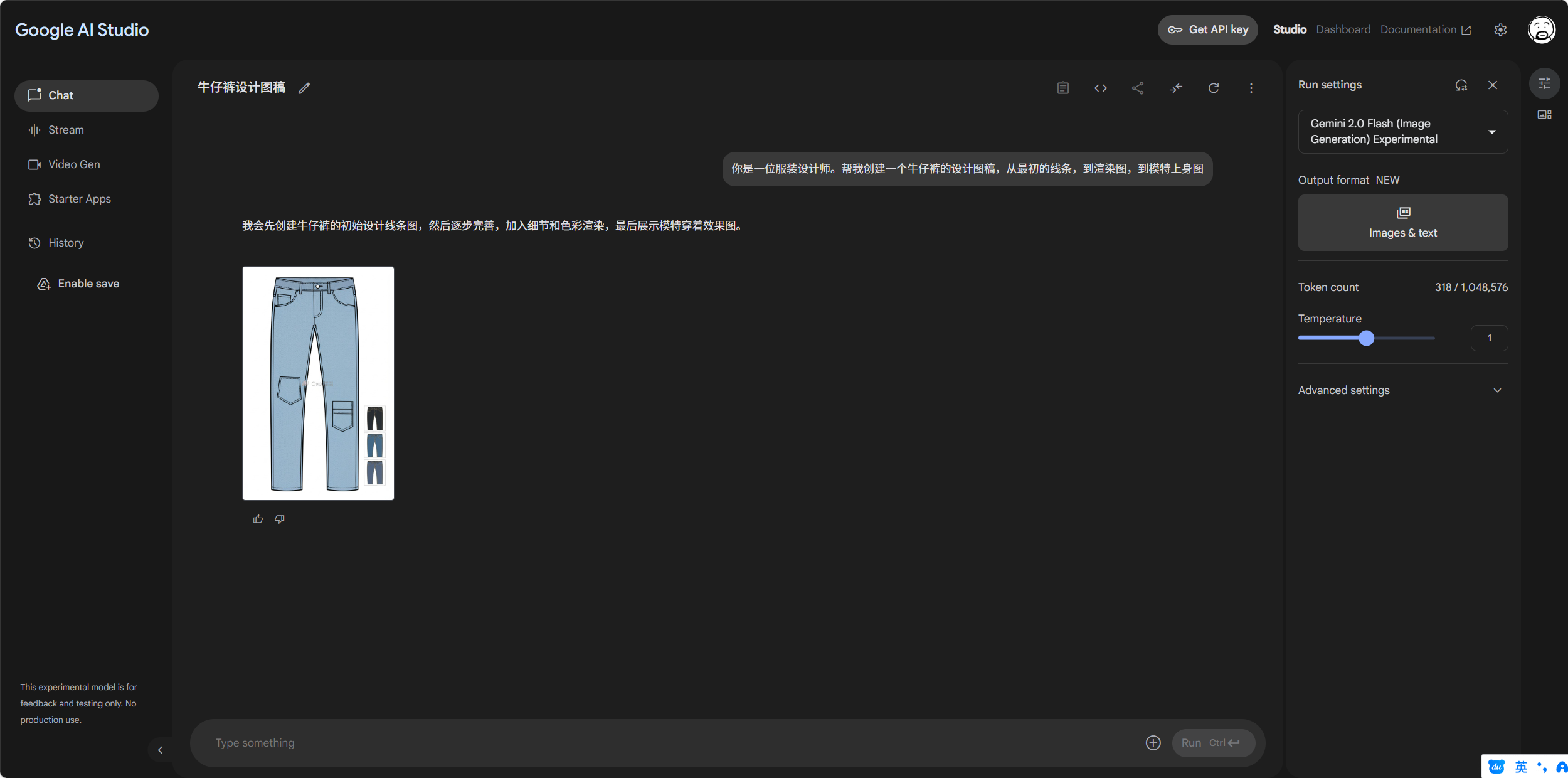Click the reset run settings icon
This screenshot has width=1568, height=778.
pos(1461,85)
